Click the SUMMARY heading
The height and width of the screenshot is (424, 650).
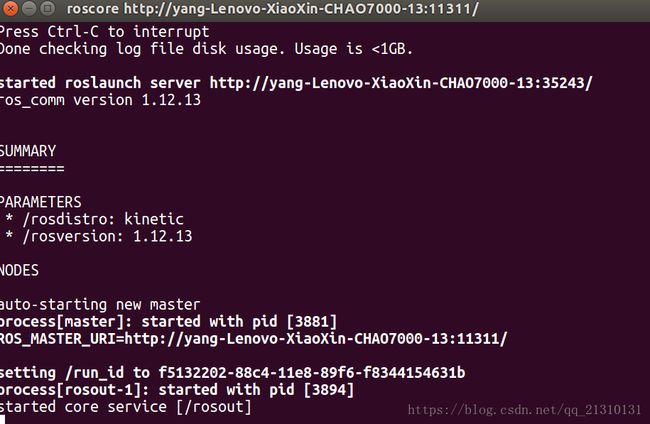[28, 151]
